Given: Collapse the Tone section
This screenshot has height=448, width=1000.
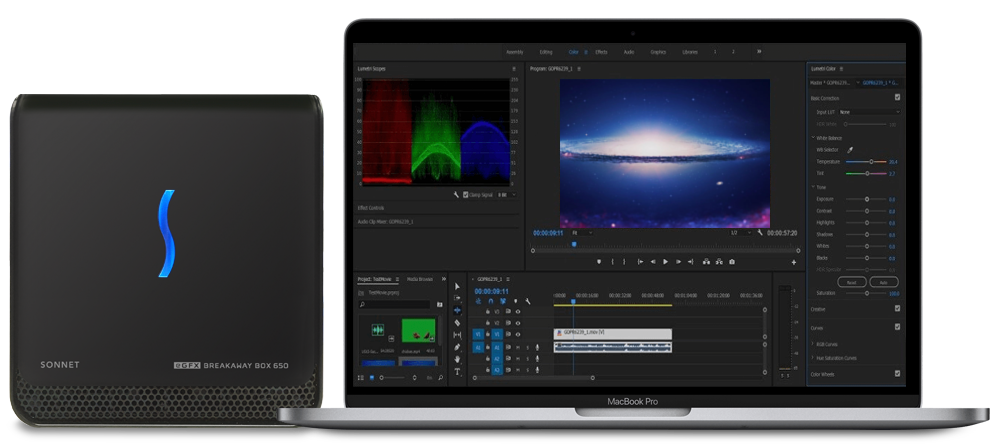Looking at the screenshot, I should [813, 186].
